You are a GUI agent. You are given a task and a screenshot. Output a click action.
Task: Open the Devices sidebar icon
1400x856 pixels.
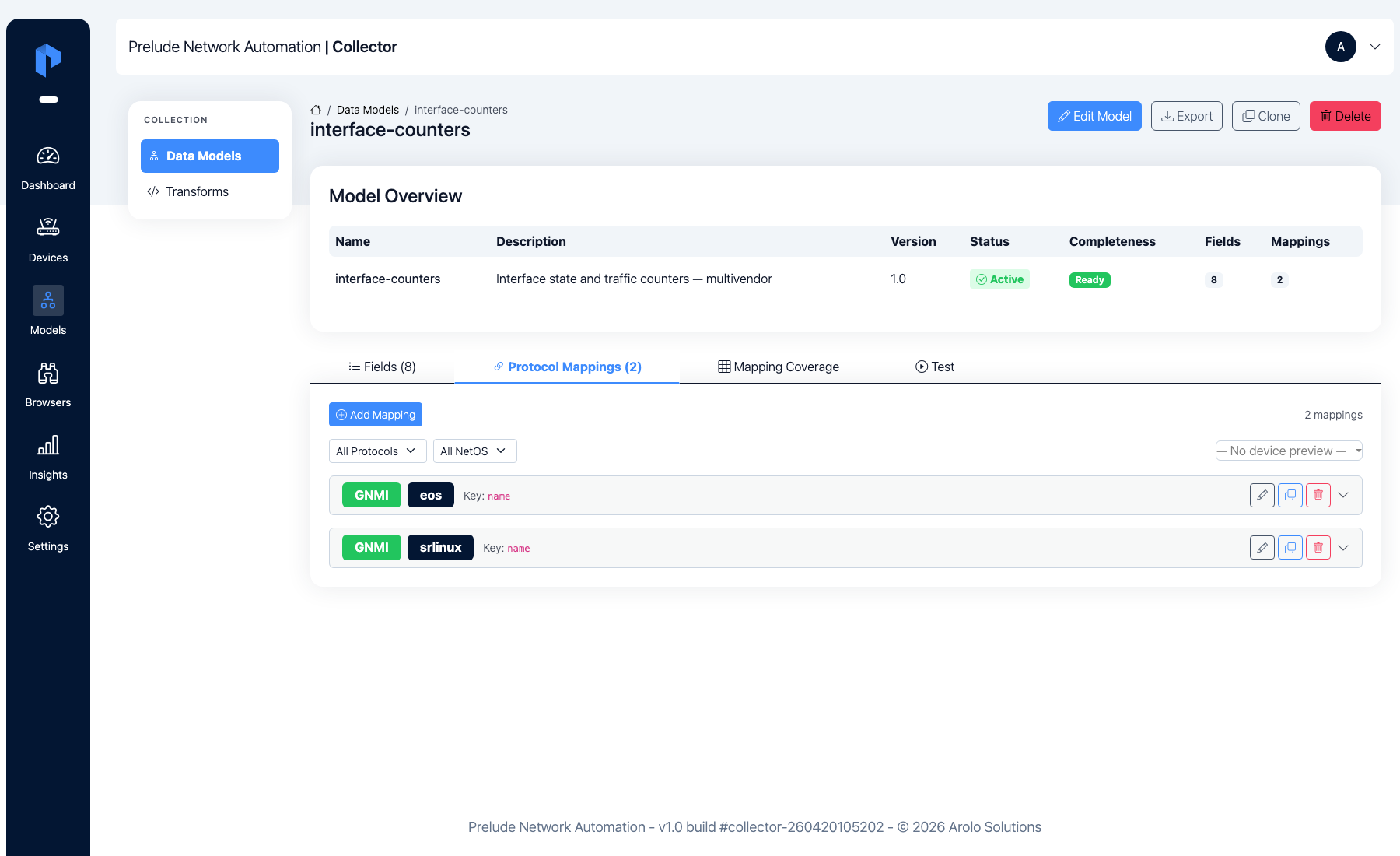(x=48, y=227)
